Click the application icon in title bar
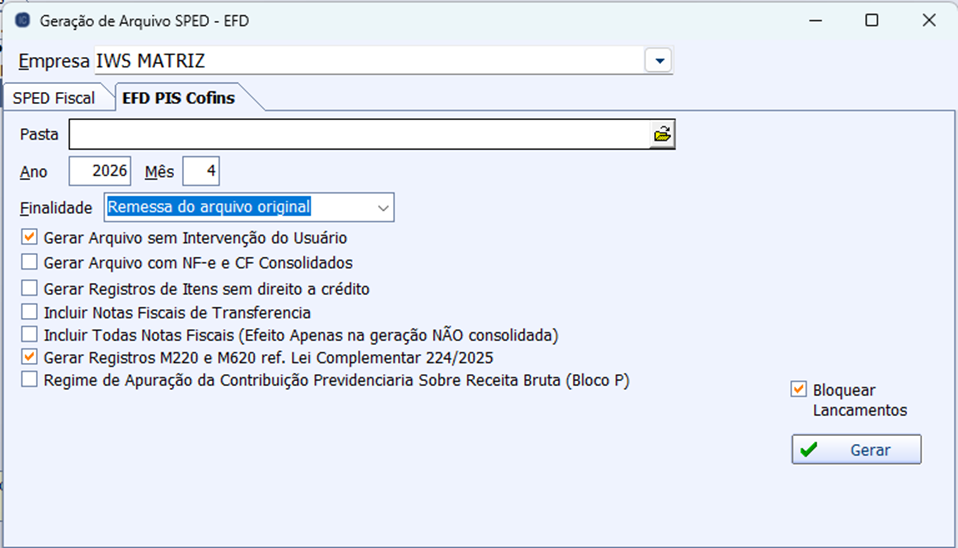Image resolution: width=958 pixels, height=548 pixels. pyautogui.click(x=23, y=20)
